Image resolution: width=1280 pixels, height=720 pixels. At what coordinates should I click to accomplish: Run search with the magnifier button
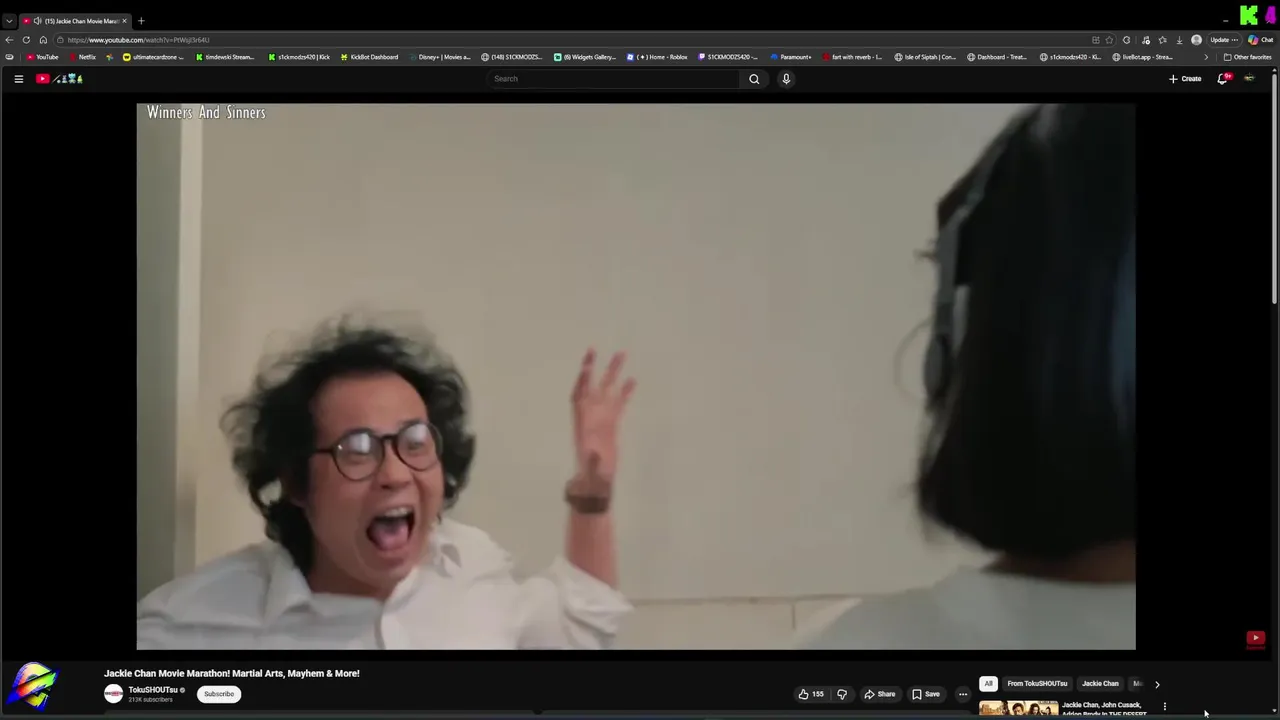click(x=754, y=79)
